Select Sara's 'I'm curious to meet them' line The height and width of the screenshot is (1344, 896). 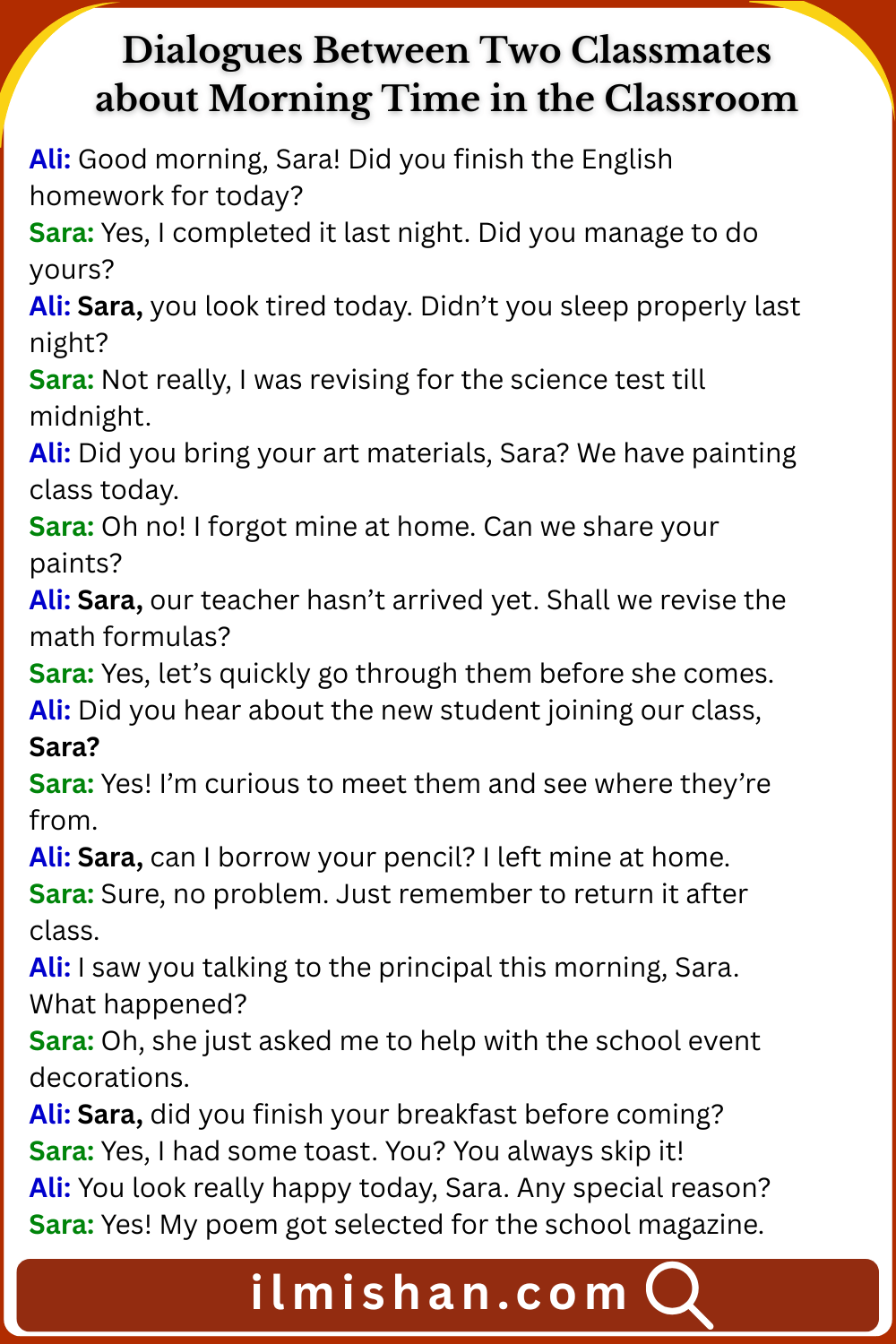435,784
